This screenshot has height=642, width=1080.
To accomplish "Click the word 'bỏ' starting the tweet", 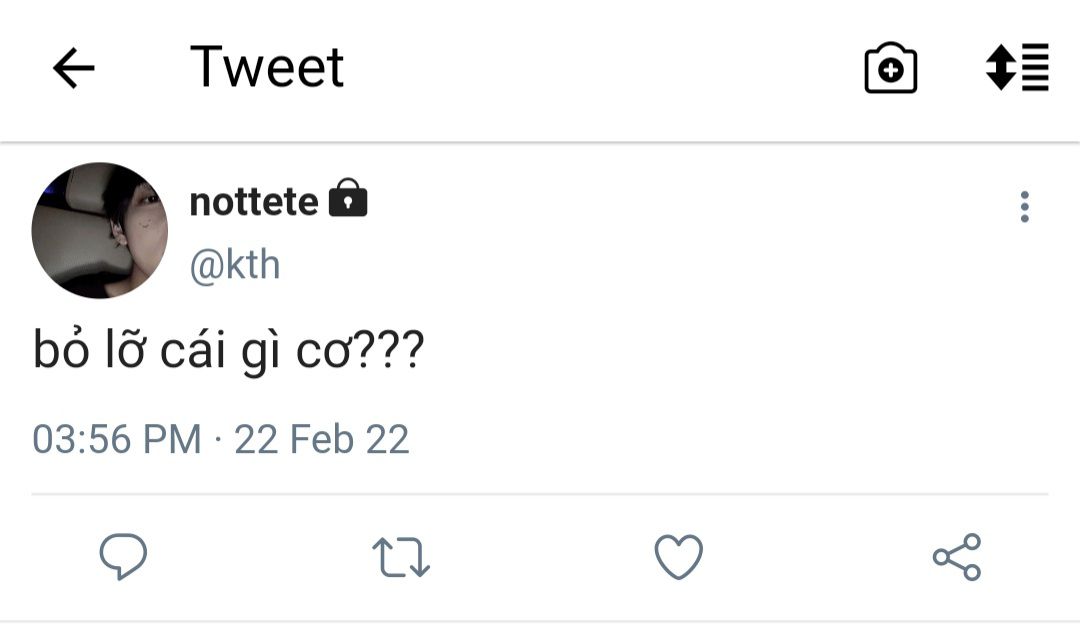I will [61, 350].
